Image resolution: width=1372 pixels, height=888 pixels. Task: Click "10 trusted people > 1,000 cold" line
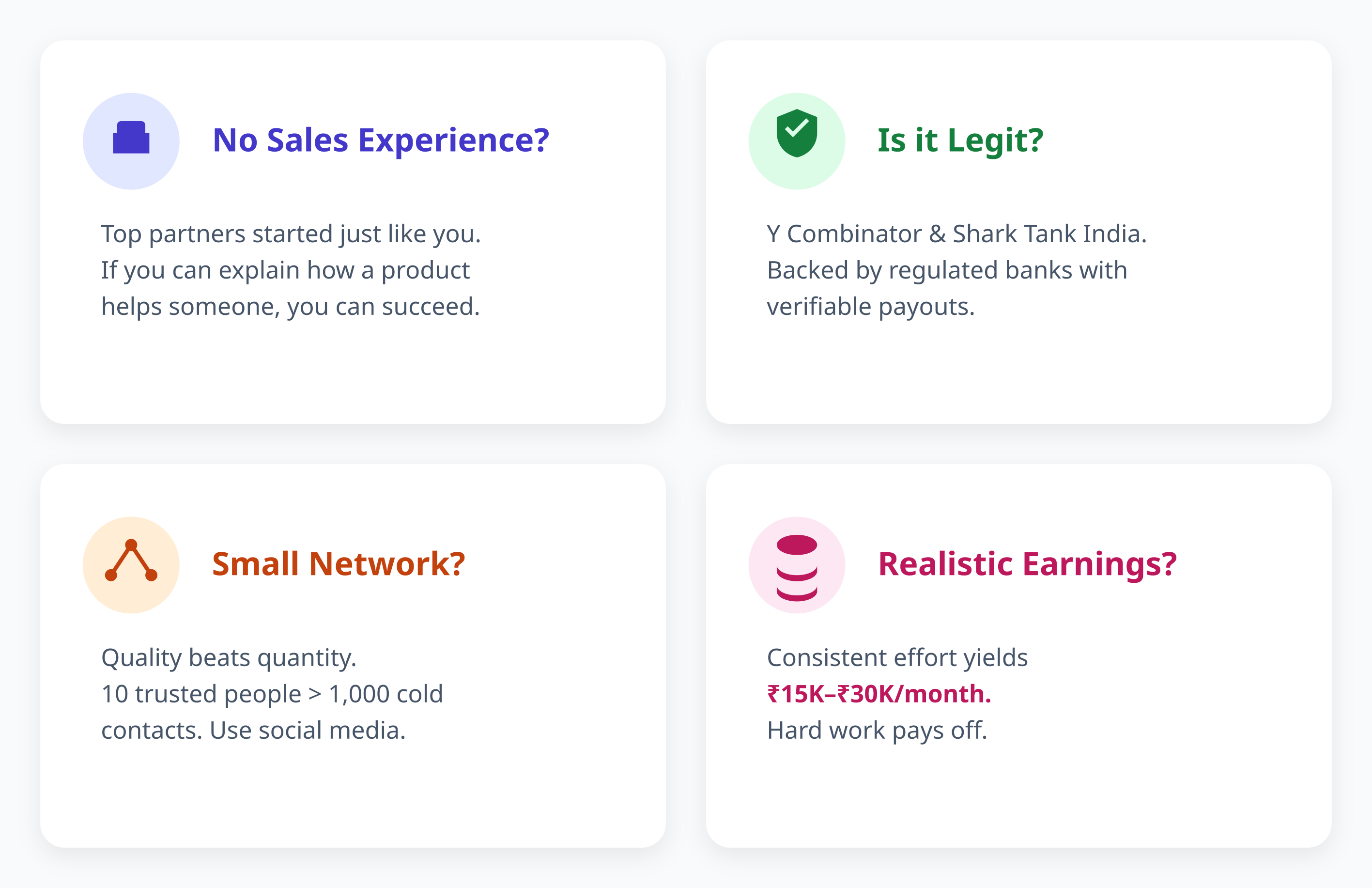coord(272,694)
